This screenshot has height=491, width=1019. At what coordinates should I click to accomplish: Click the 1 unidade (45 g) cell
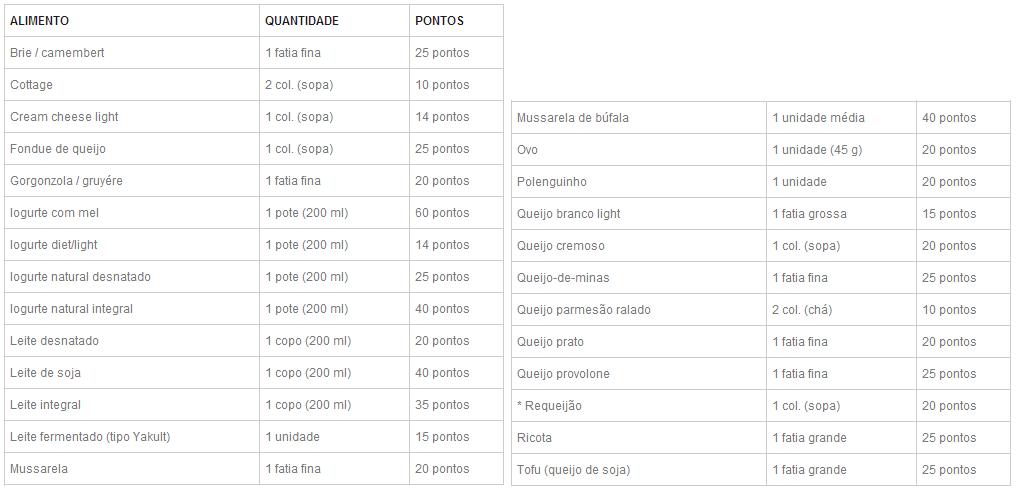click(x=817, y=150)
